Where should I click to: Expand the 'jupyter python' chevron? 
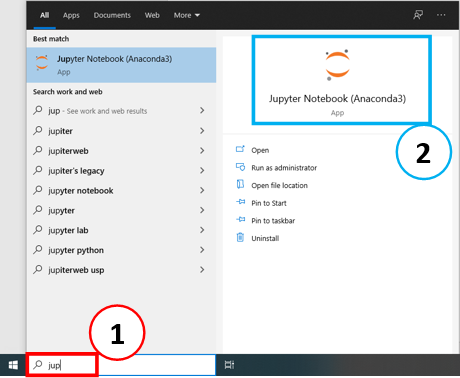pyautogui.click(x=202, y=250)
